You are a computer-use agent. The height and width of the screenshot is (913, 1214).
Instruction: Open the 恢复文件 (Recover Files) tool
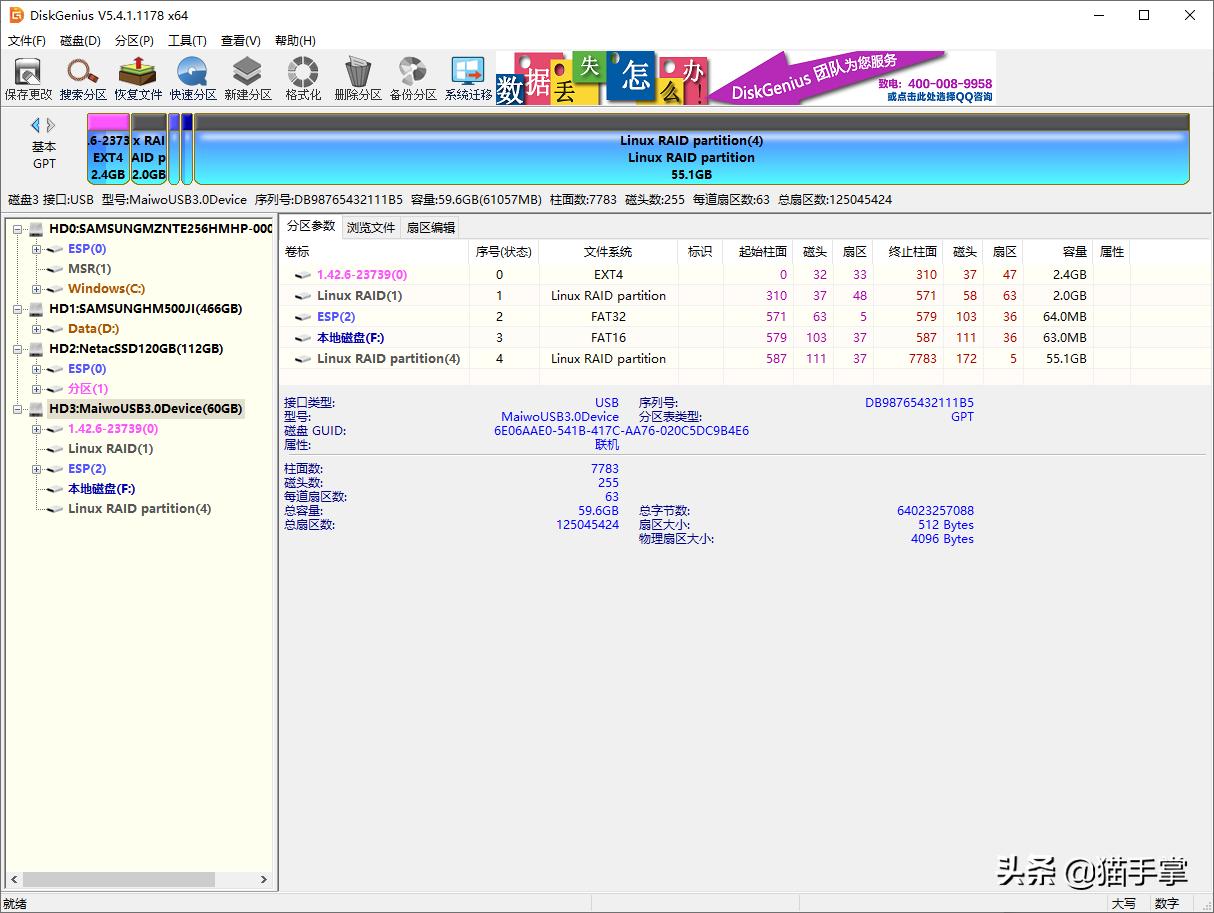click(x=138, y=78)
